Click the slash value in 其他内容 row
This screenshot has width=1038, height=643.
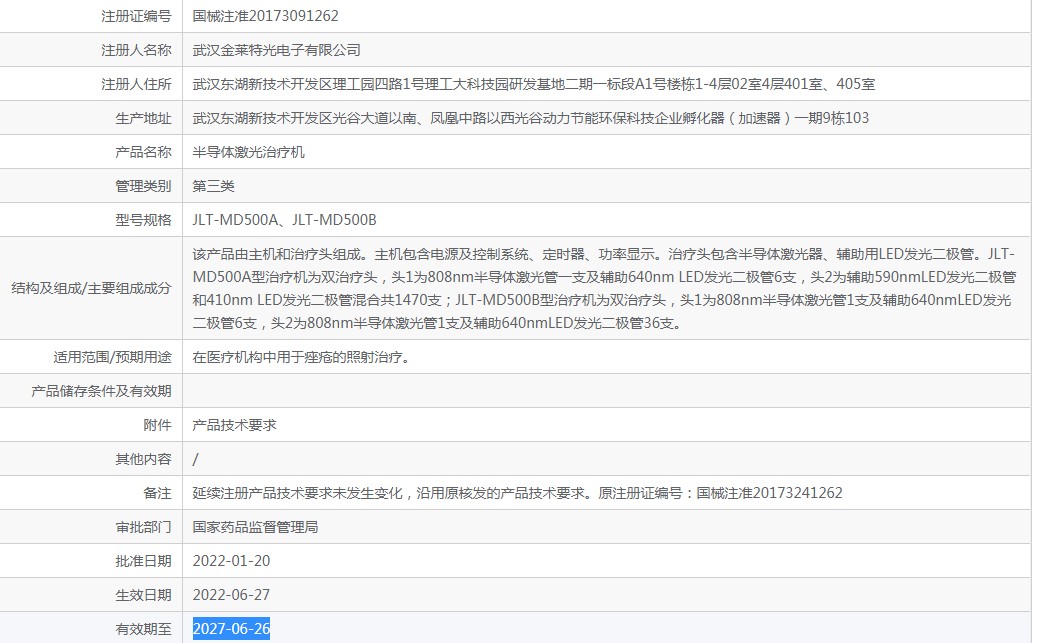pos(195,460)
